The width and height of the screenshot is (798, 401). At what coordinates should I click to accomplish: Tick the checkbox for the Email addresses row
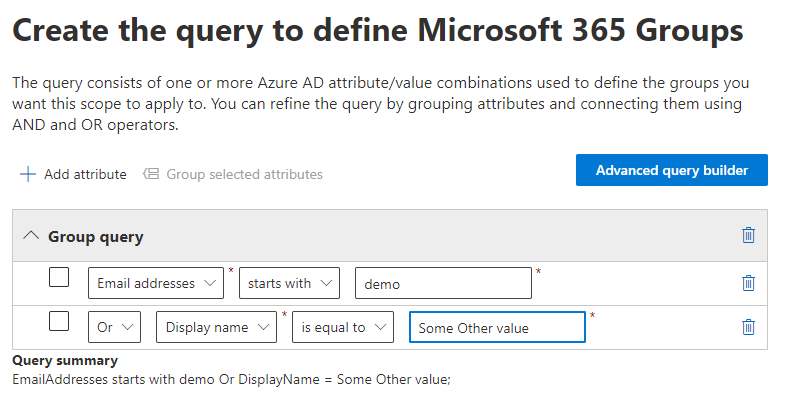tap(59, 279)
